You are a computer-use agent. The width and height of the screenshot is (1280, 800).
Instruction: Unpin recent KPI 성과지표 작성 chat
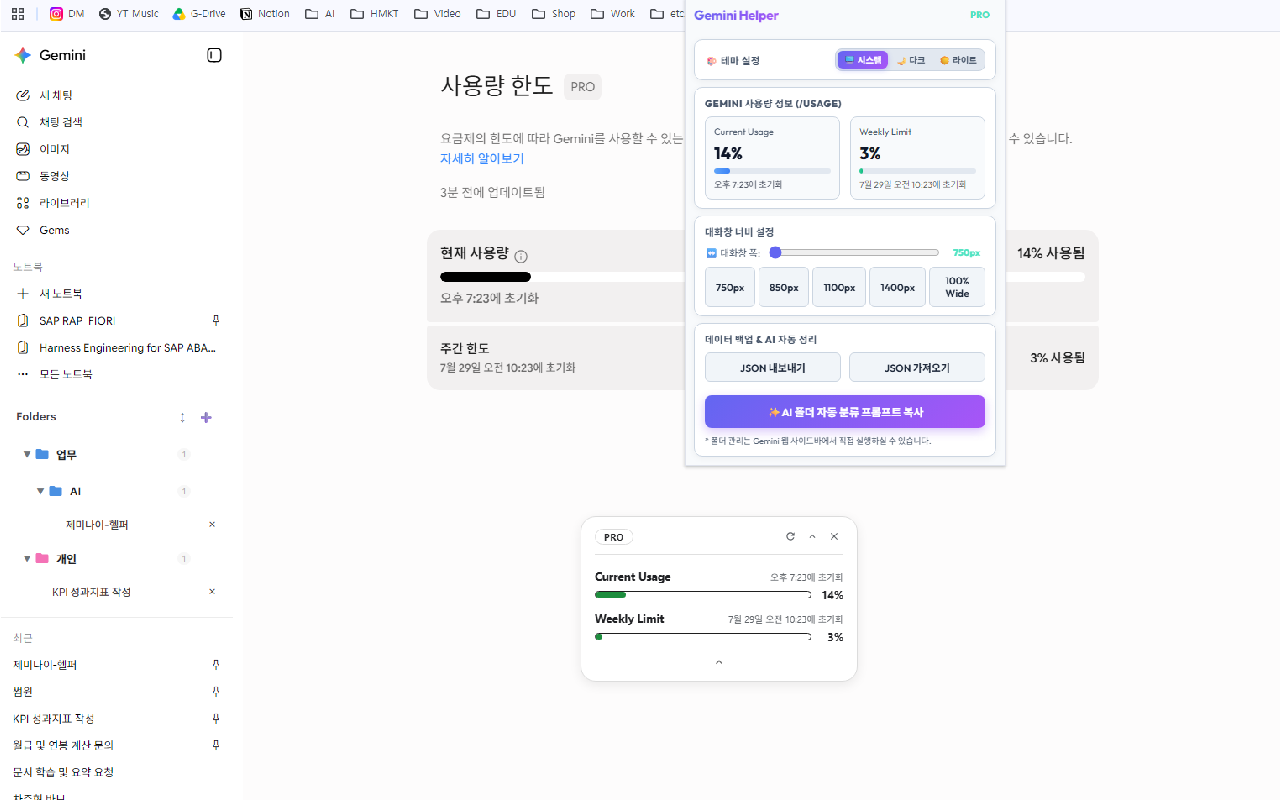click(x=215, y=719)
